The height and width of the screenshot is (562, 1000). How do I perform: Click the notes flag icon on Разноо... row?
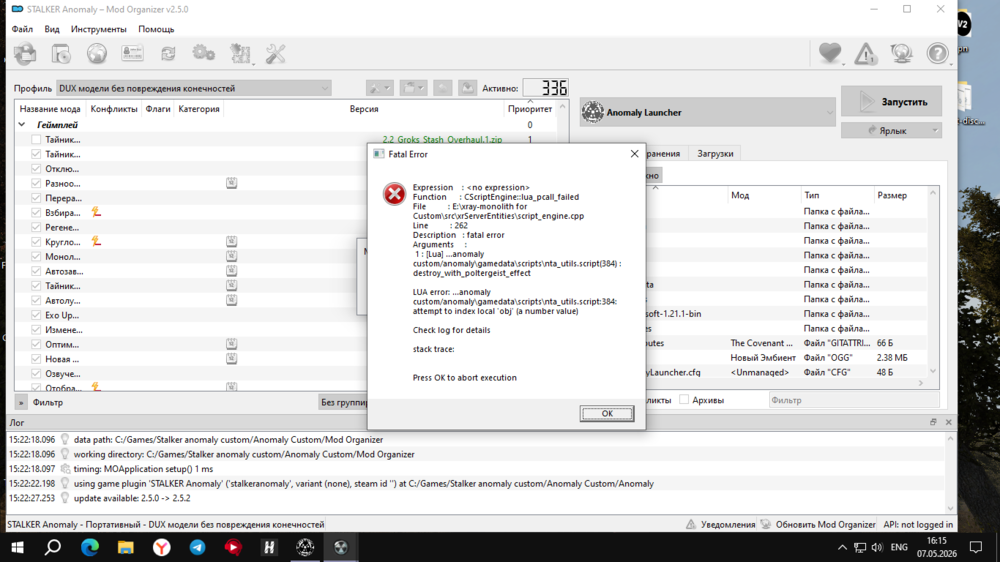coord(232,183)
